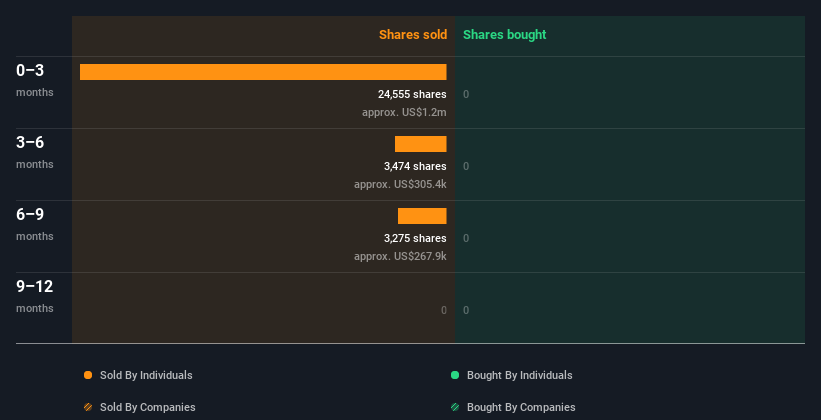Click the 3,474 shares value text
821x420 pixels.
click(415, 166)
